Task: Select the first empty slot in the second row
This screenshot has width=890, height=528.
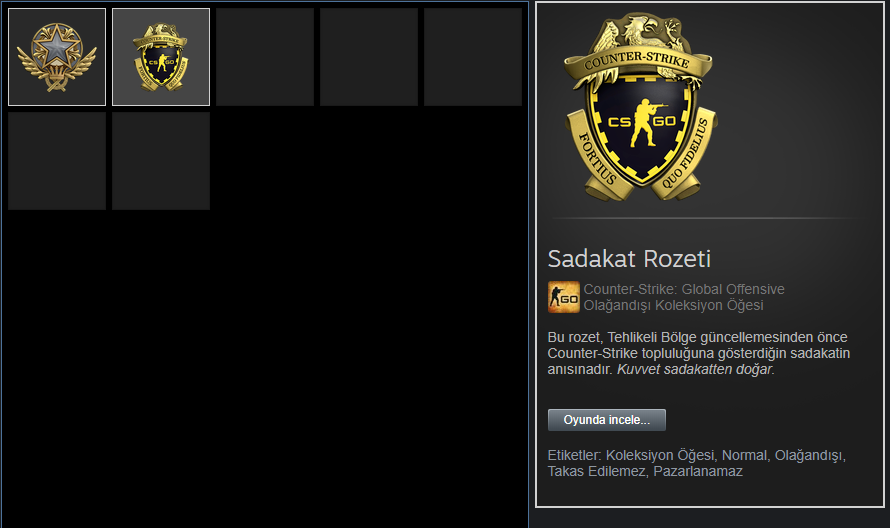Action: [57, 161]
